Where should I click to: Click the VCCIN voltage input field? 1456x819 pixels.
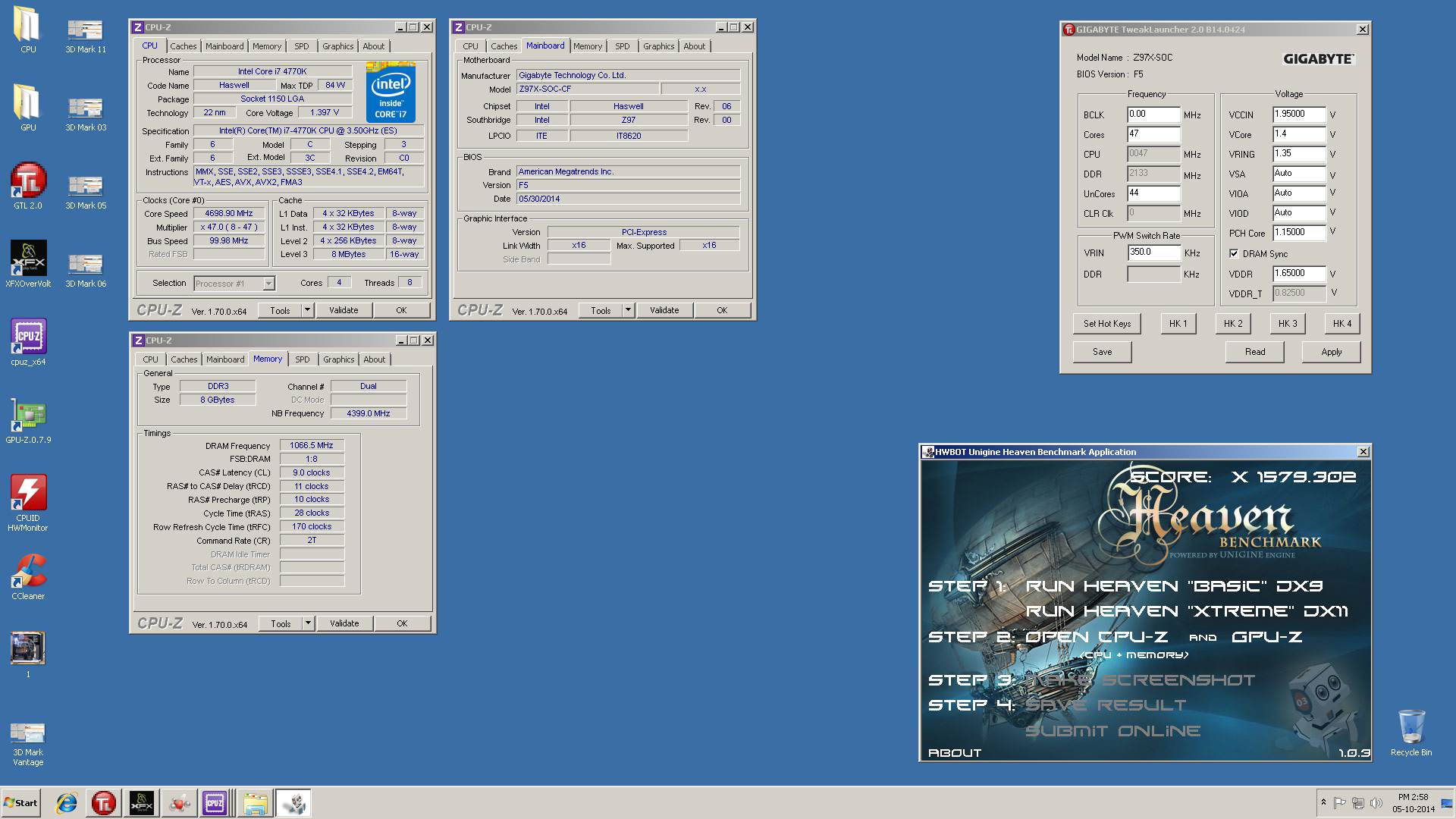(1299, 115)
